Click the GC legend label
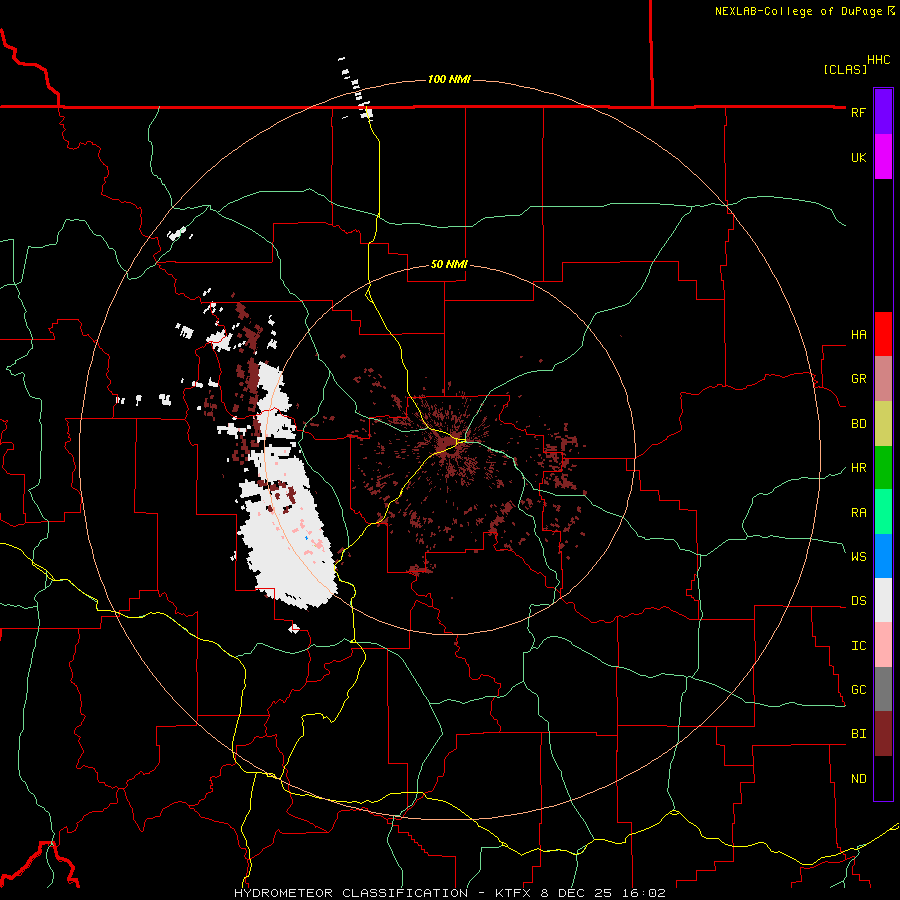 coord(858,689)
